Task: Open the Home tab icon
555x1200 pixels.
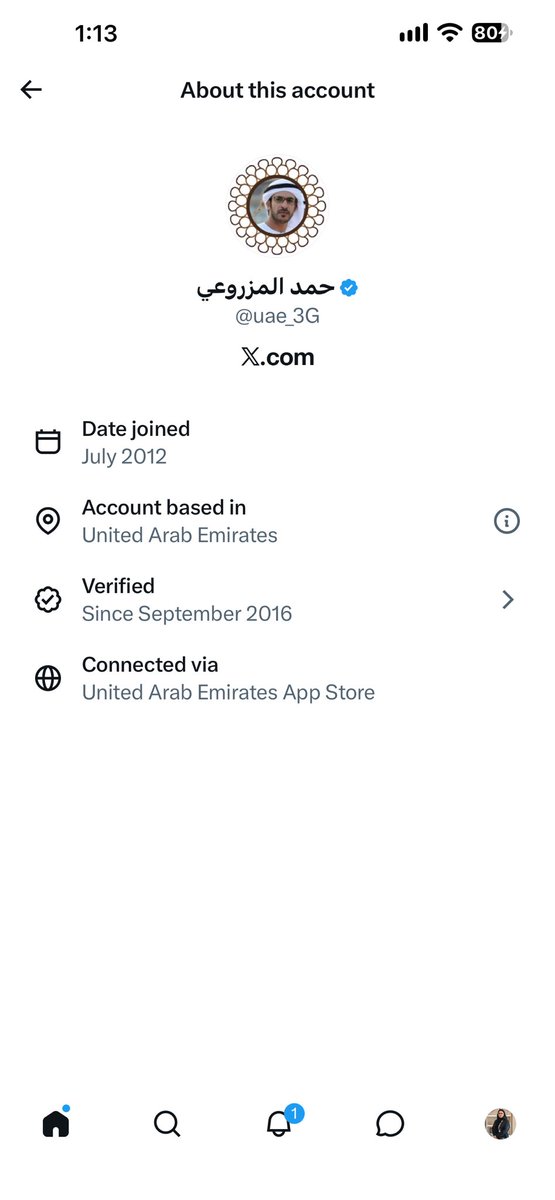Action: click(56, 1124)
